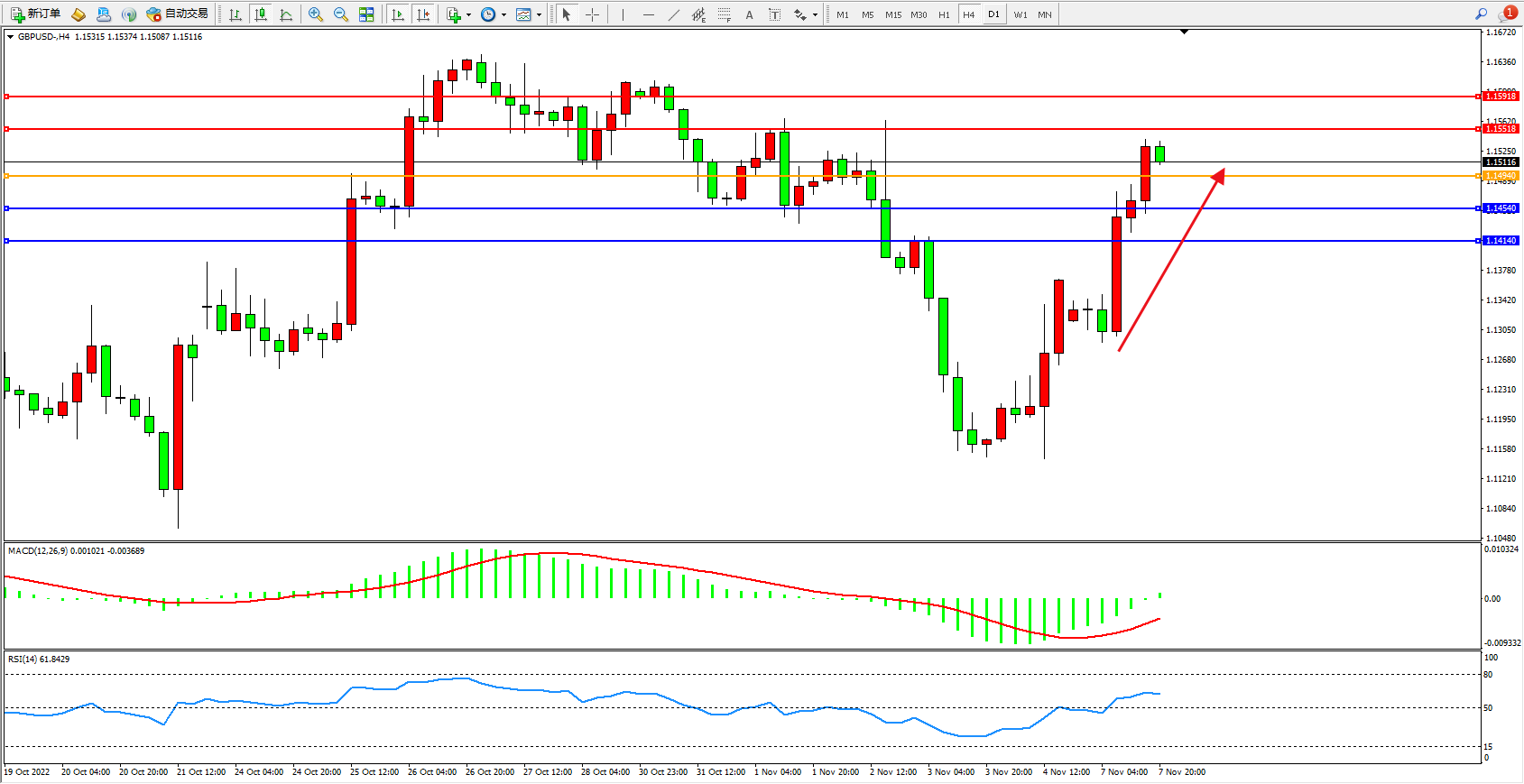Tile chart windows icon
Image resolution: width=1524 pixels, height=784 pixels.
pos(366,14)
